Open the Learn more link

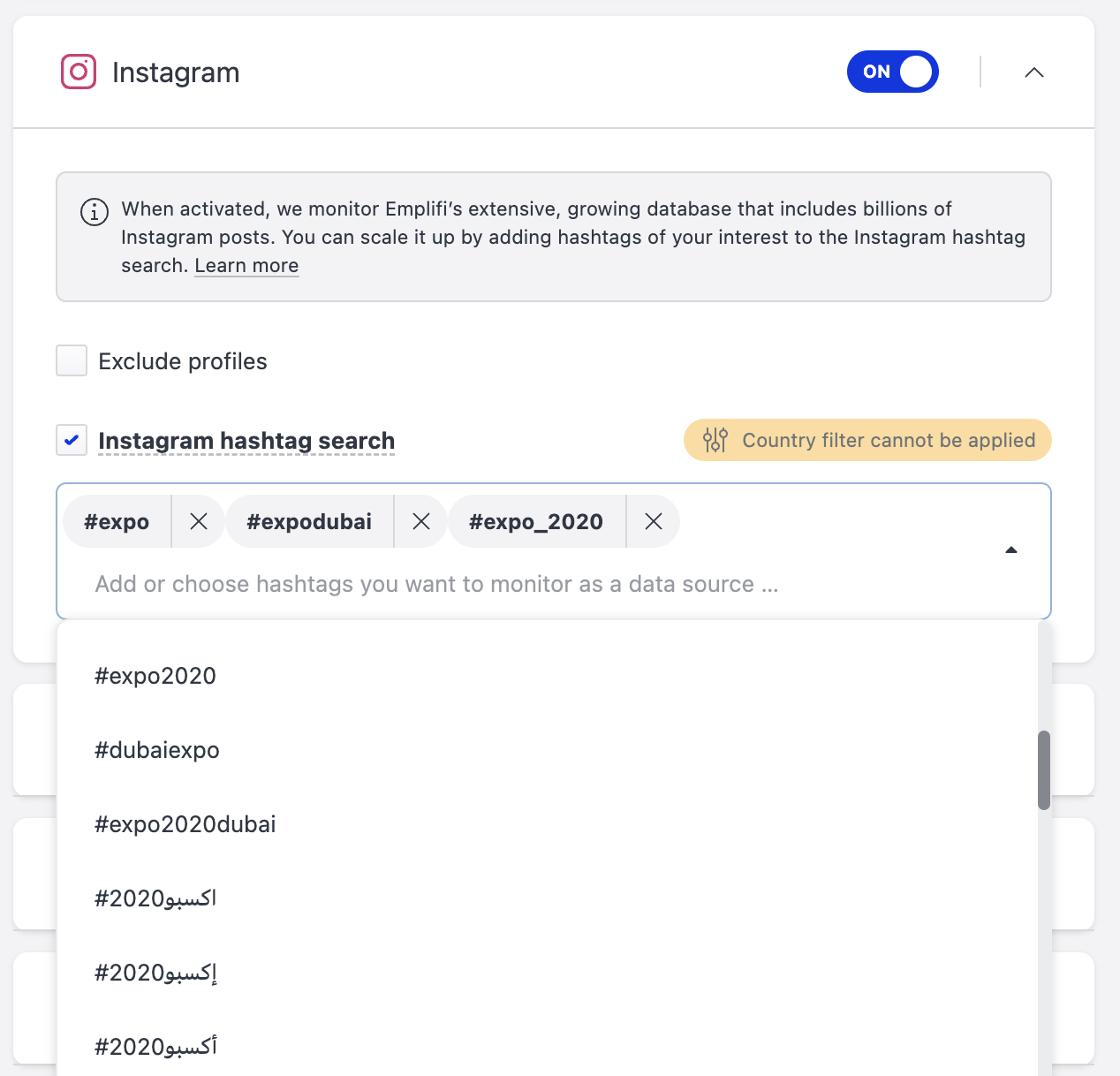pyautogui.click(x=246, y=266)
